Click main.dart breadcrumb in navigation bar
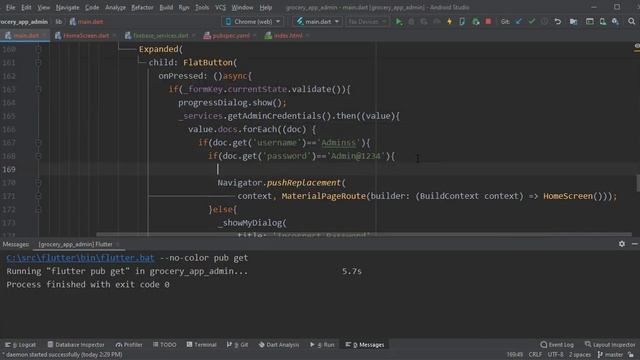Screen dimensions: 640x360 (87, 22)
